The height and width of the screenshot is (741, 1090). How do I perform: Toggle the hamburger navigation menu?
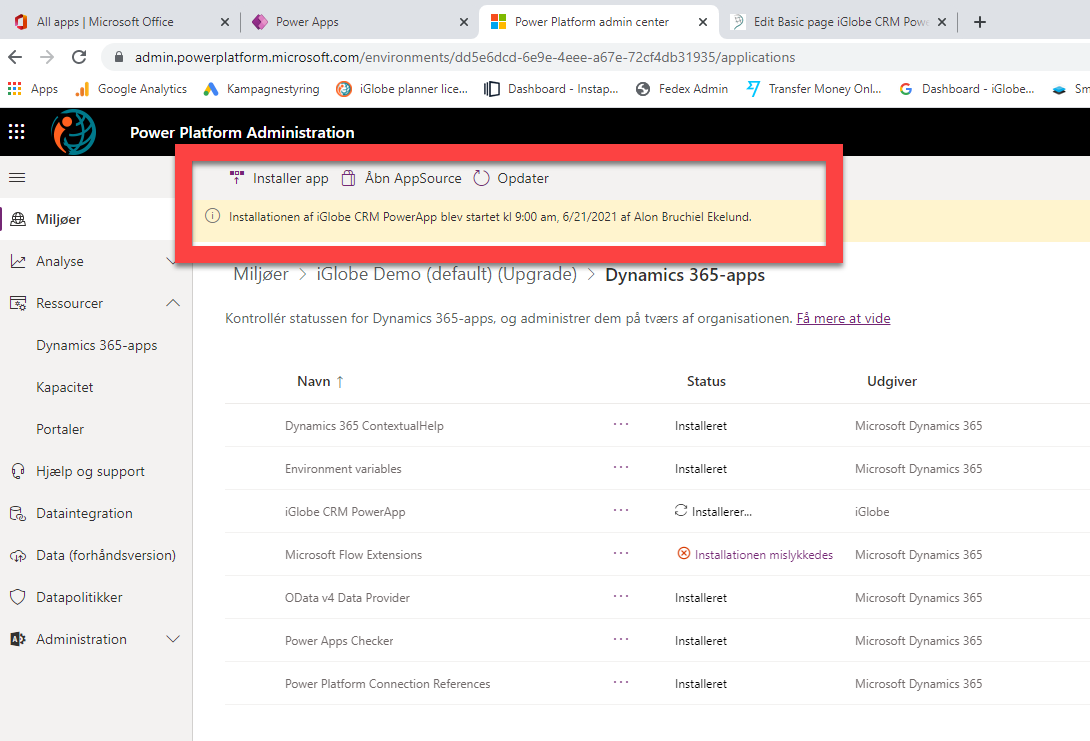pos(17,178)
